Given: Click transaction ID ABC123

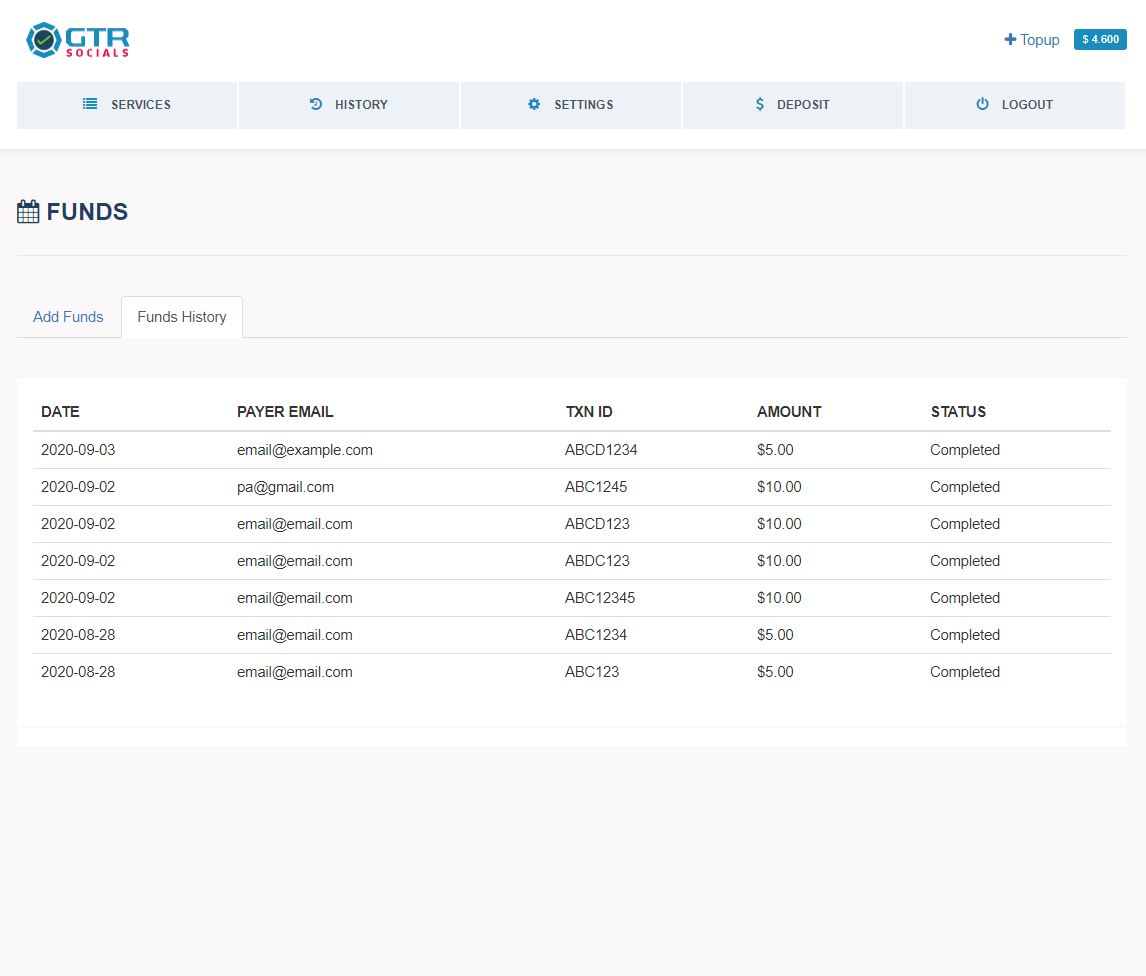Looking at the screenshot, I should pos(592,672).
